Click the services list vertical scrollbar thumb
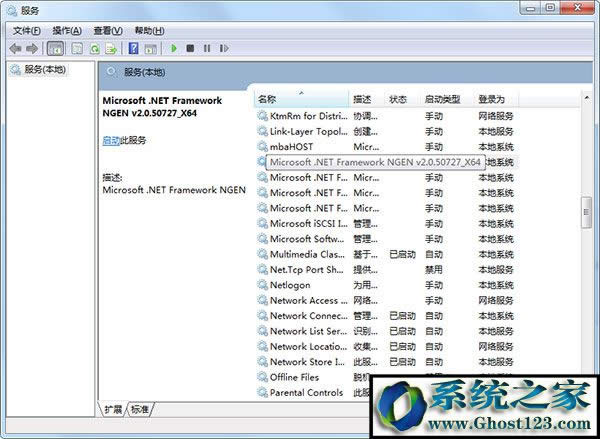 coord(587,212)
